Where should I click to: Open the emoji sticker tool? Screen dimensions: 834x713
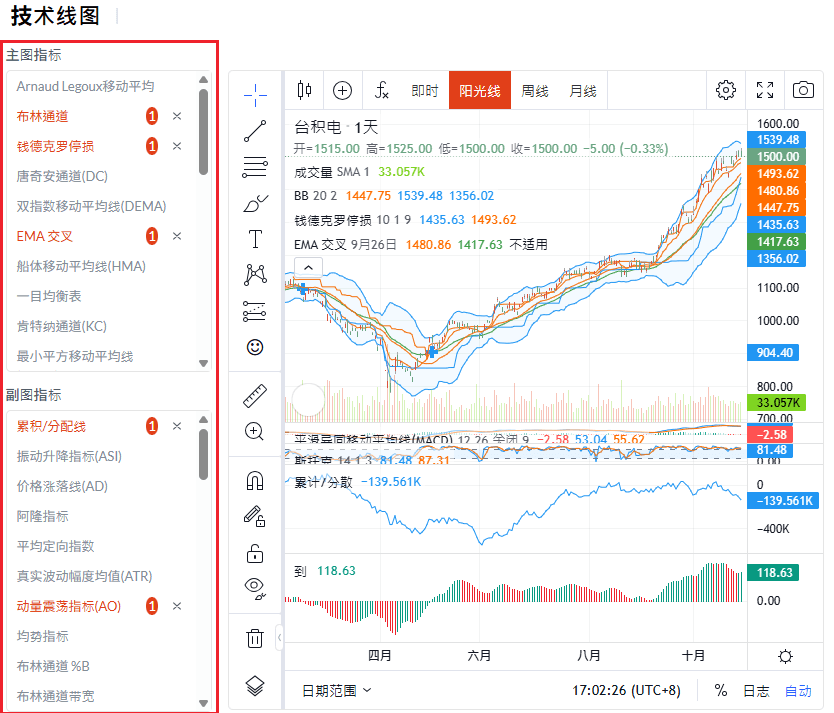click(x=255, y=347)
